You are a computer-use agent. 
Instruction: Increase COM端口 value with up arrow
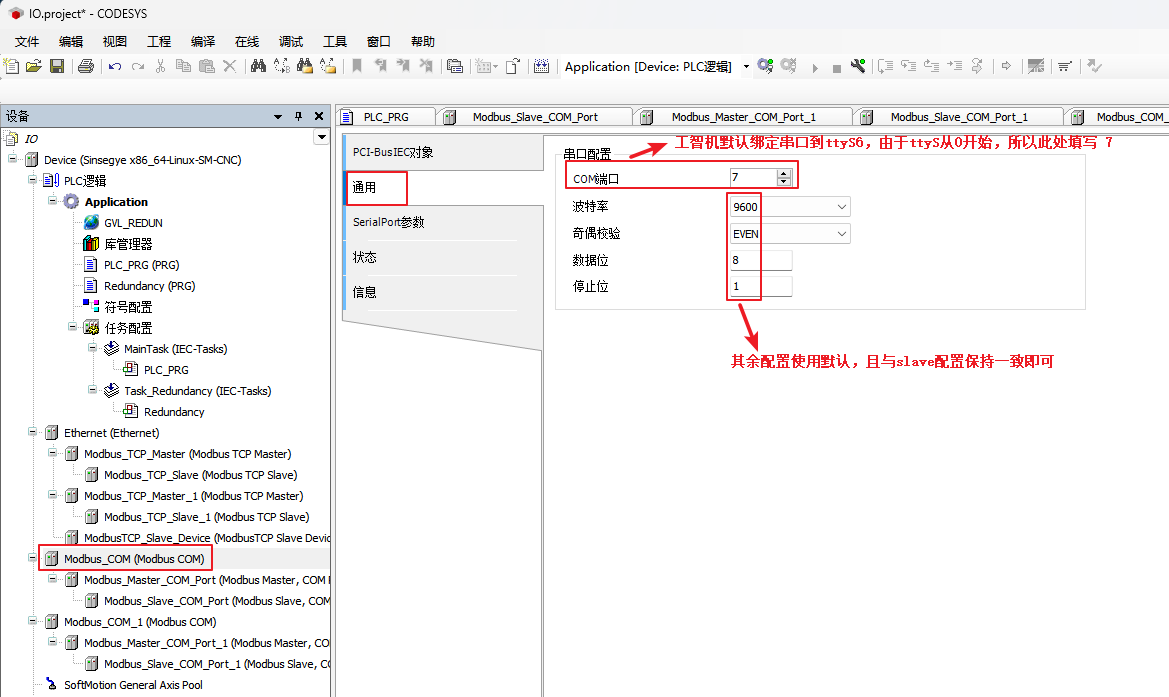coord(783,173)
